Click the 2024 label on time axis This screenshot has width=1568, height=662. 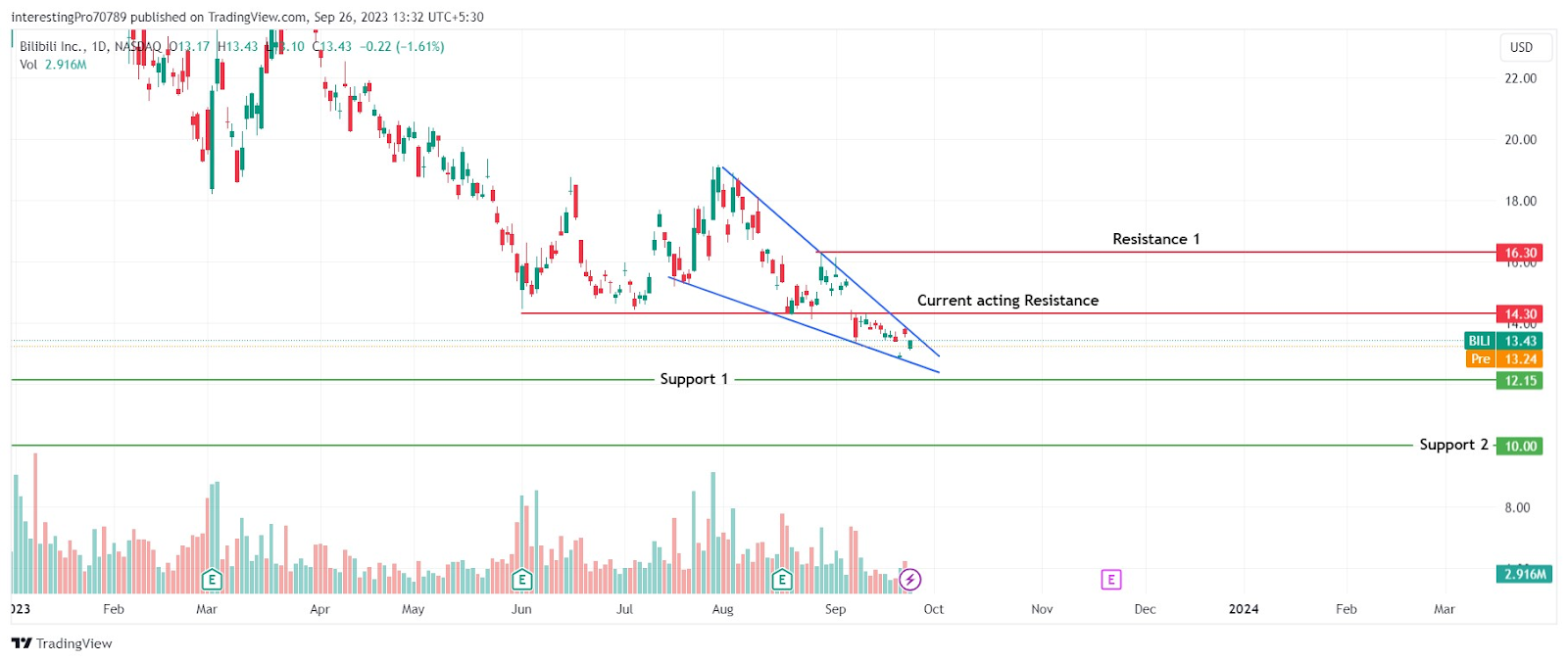coord(1244,609)
